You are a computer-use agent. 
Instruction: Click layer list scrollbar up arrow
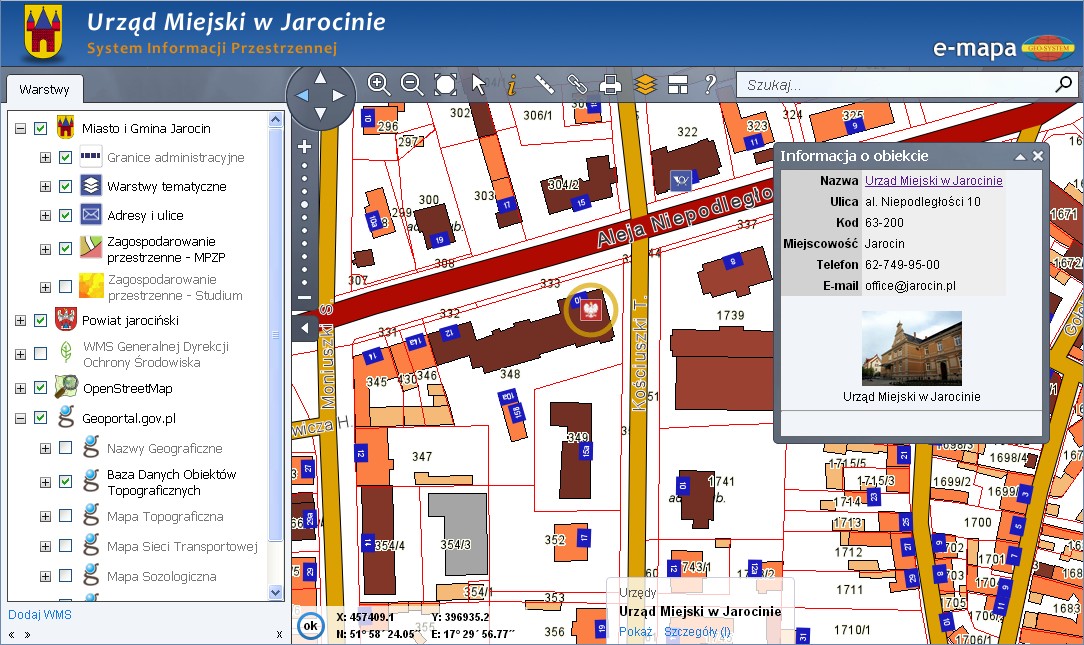(x=275, y=120)
